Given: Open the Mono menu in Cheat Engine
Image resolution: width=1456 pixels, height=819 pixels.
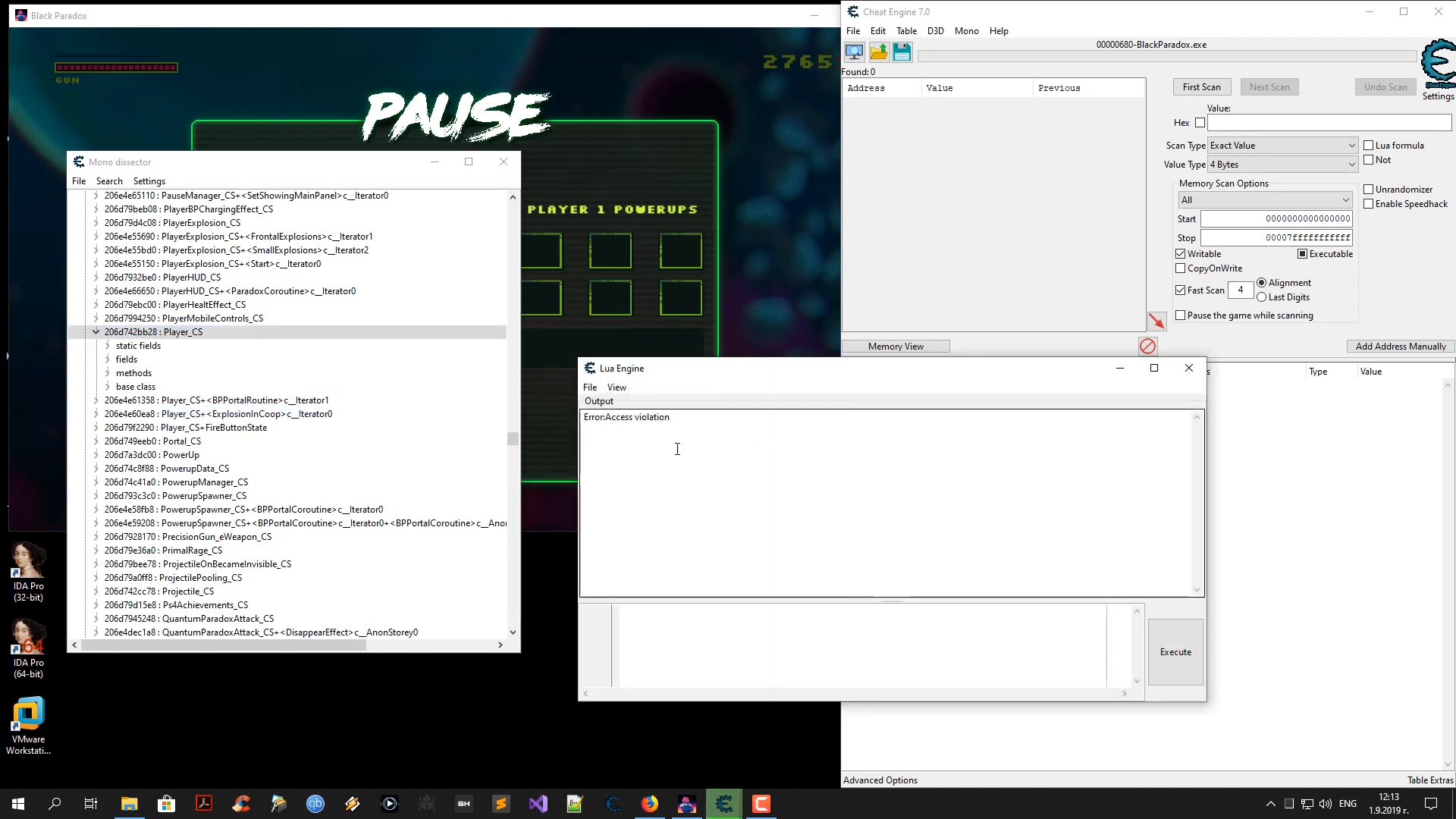Looking at the screenshot, I should point(966,31).
